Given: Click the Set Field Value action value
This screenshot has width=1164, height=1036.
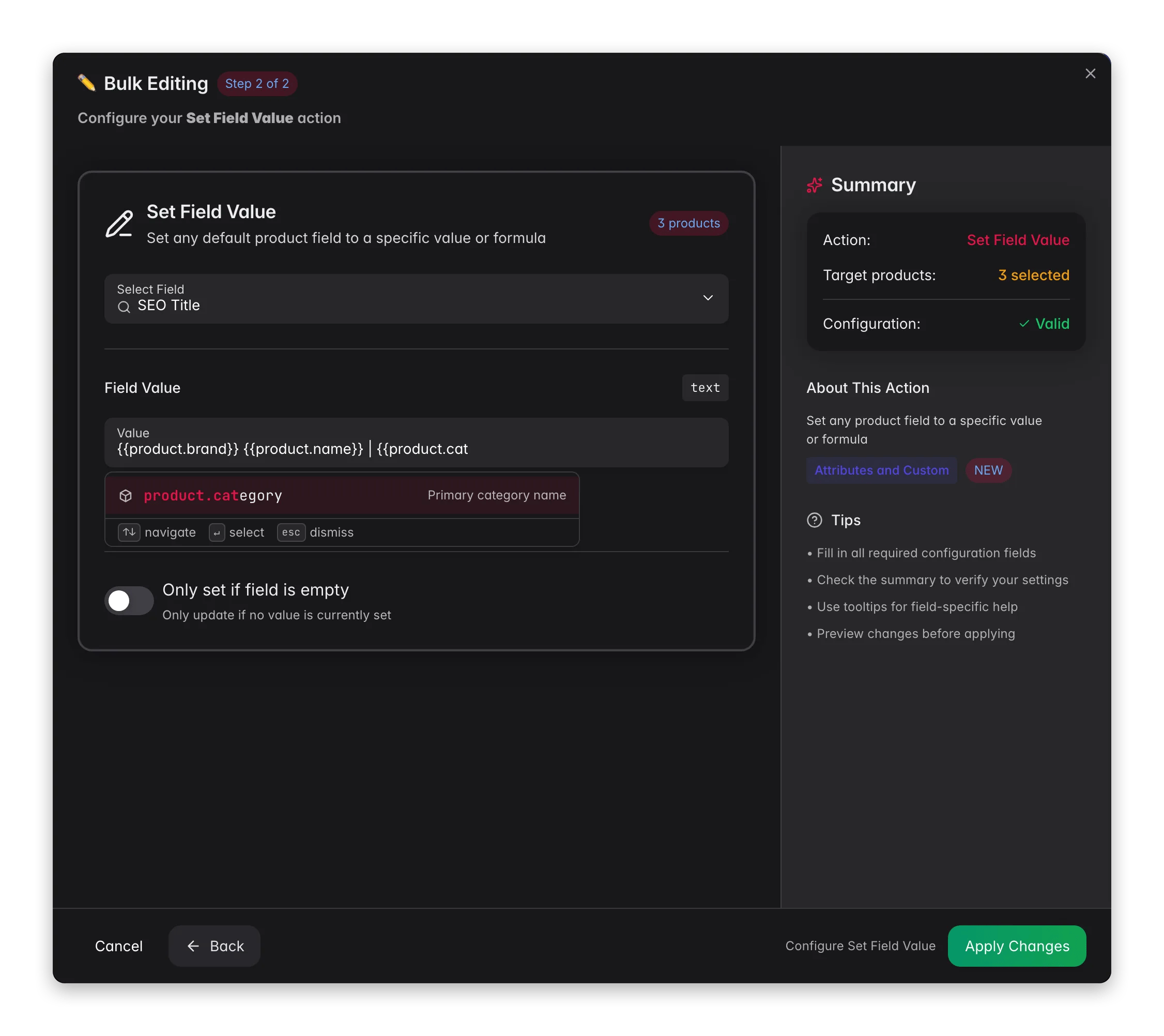Looking at the screenshot, I should (1018, 240).
